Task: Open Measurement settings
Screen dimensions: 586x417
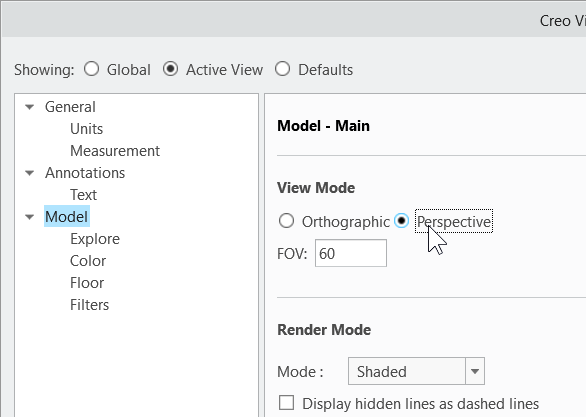Action: coord(115,151)
